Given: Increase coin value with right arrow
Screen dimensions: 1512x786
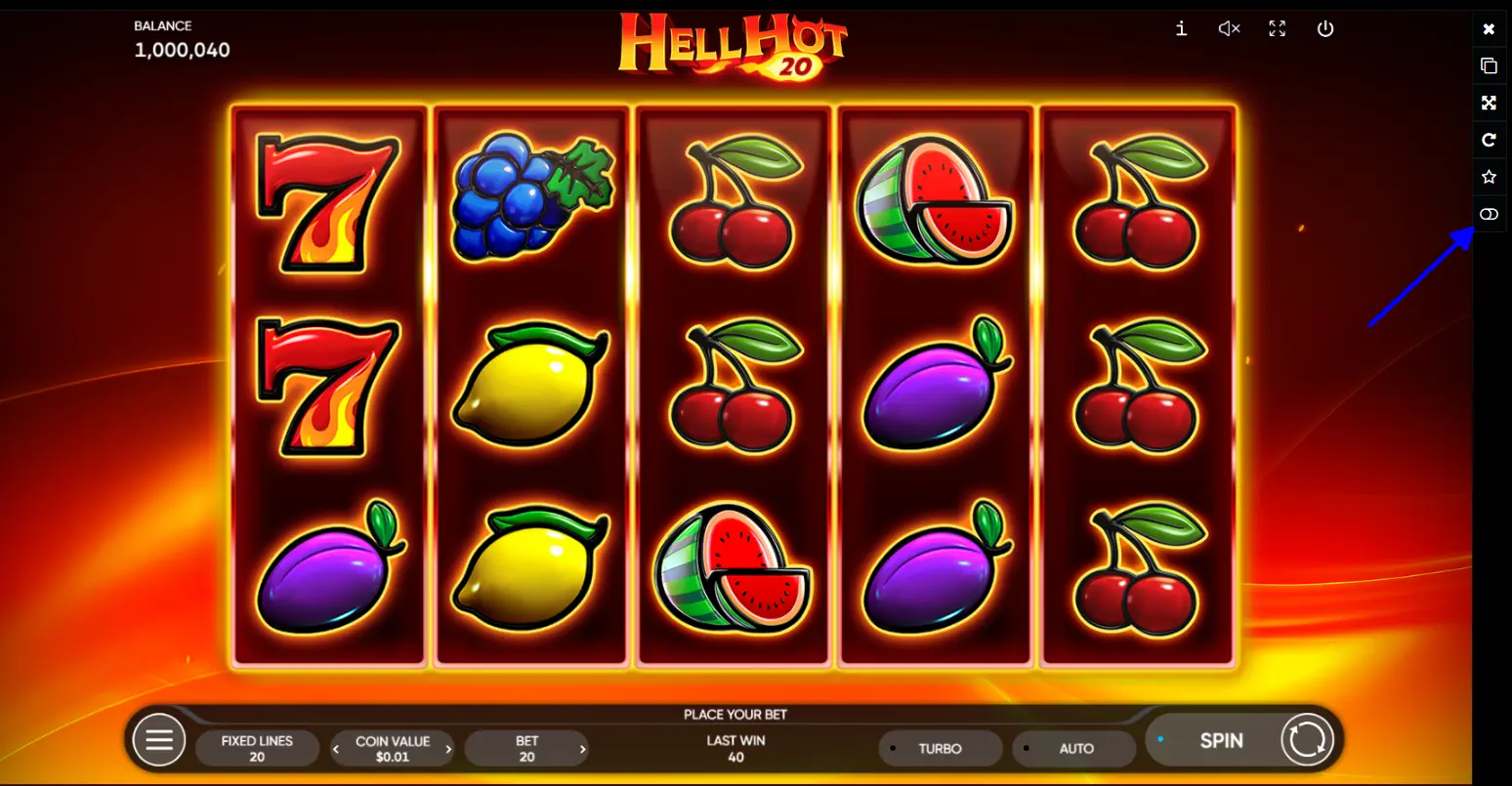Looking at the screenshot, I should tap(448, 750).
